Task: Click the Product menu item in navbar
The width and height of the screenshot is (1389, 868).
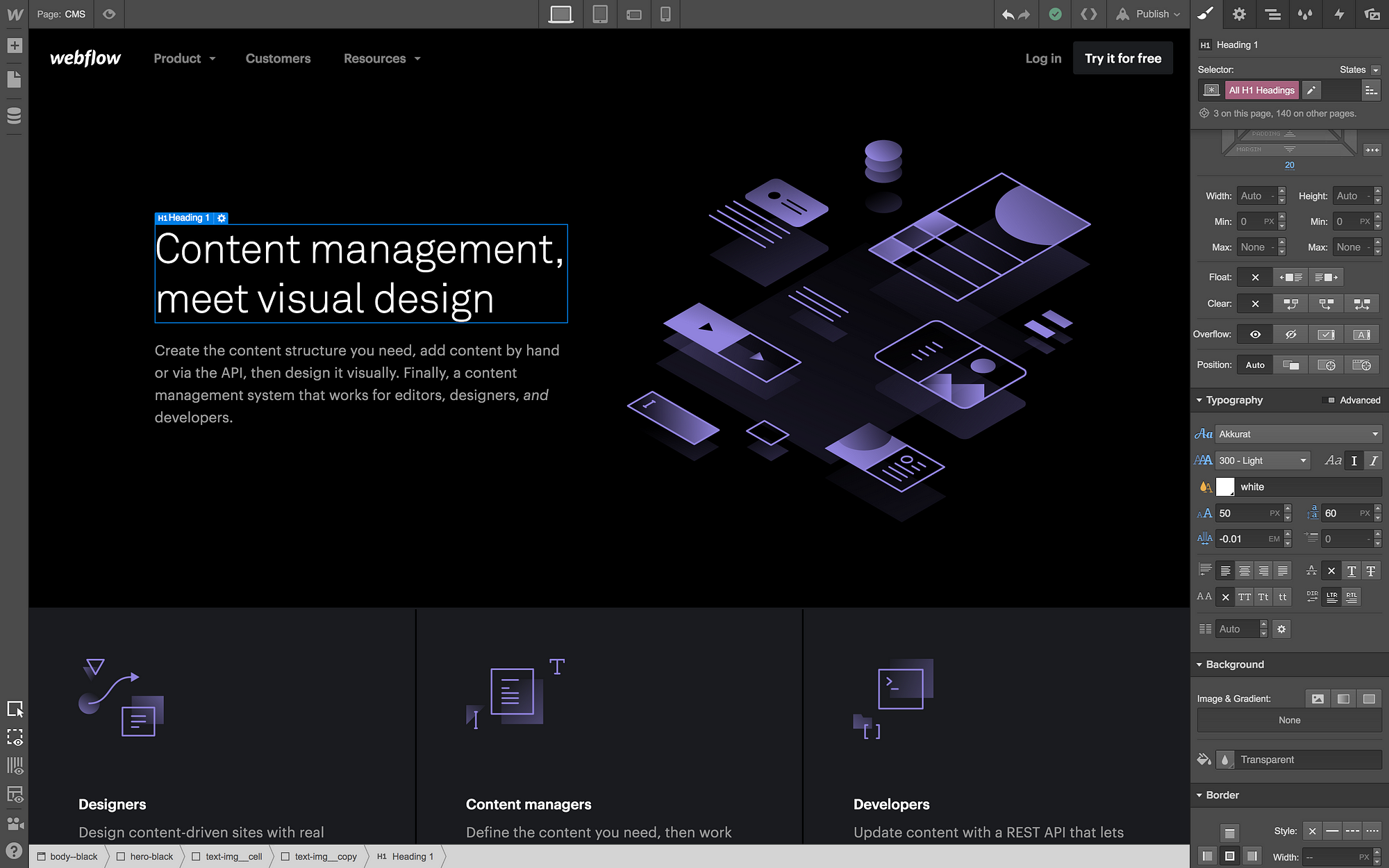Action: click(x=177, y=58)
